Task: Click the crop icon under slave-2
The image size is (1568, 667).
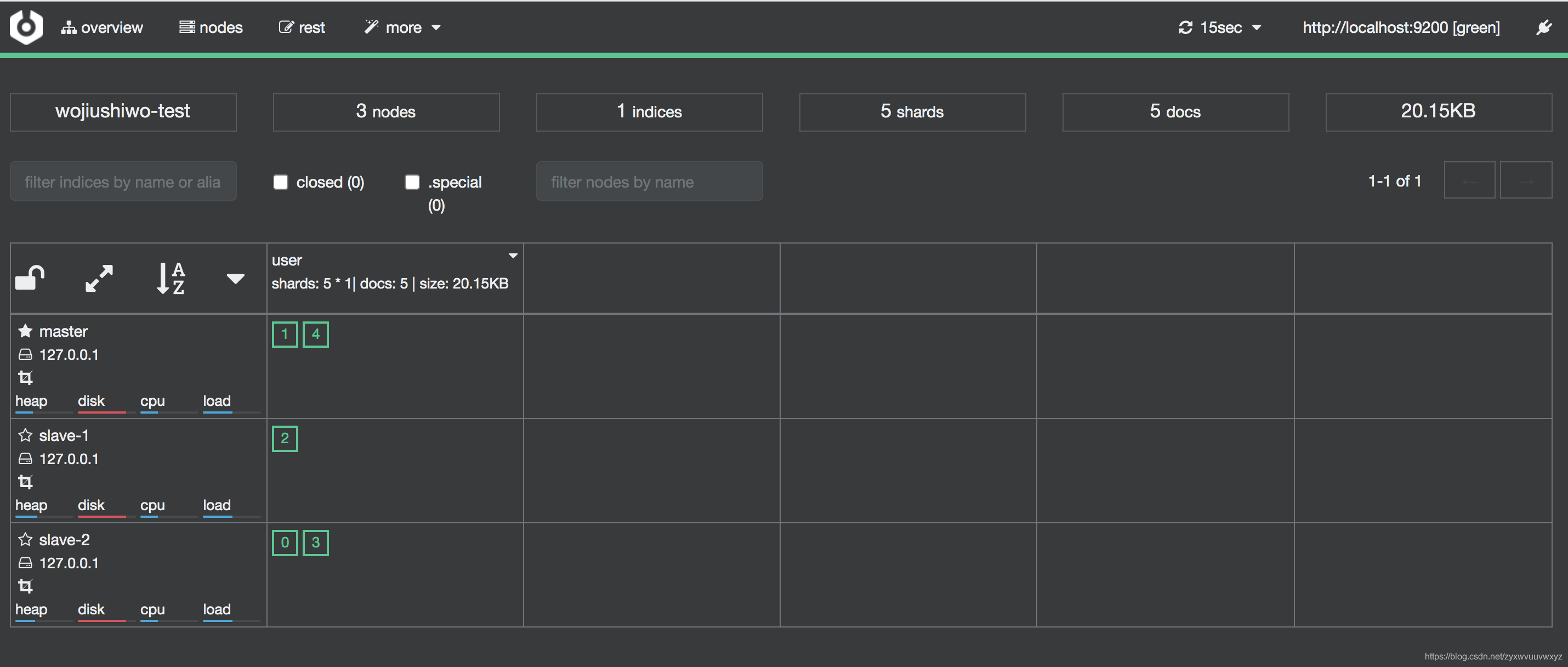Action: coord(25,586)
